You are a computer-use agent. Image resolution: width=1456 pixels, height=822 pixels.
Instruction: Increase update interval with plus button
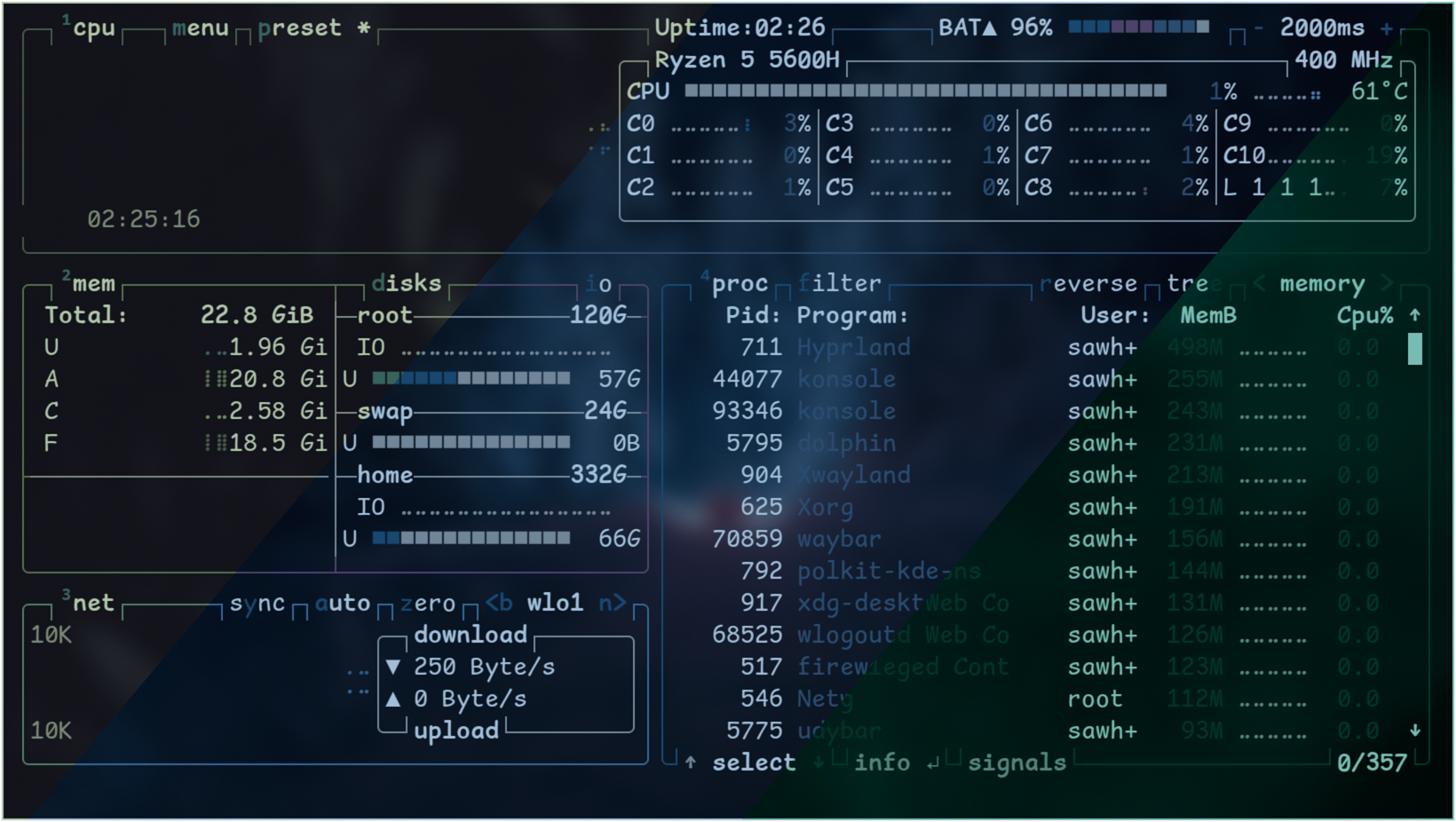[1386, 28]
